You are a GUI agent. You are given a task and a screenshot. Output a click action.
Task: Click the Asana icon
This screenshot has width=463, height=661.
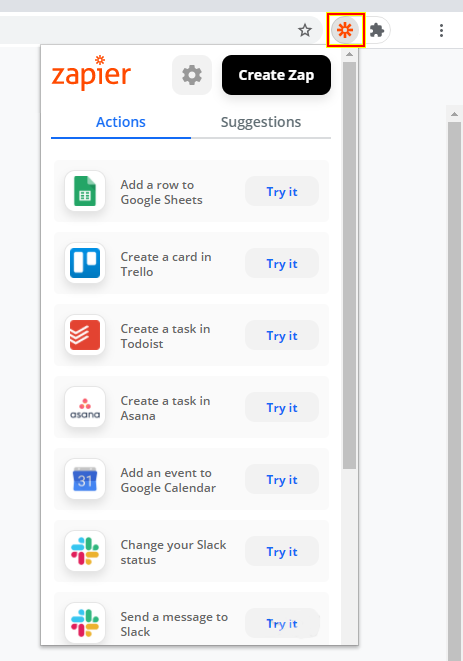point(85,407)
